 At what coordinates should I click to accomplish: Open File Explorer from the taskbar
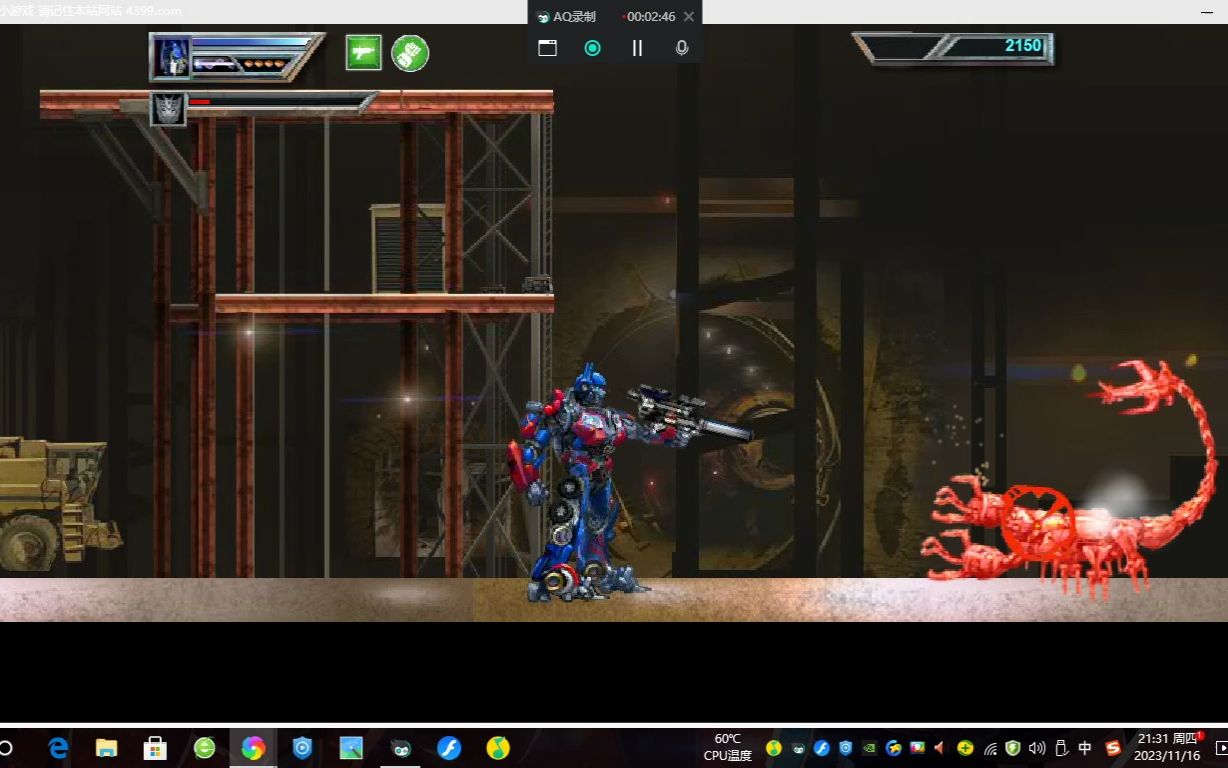106,747
